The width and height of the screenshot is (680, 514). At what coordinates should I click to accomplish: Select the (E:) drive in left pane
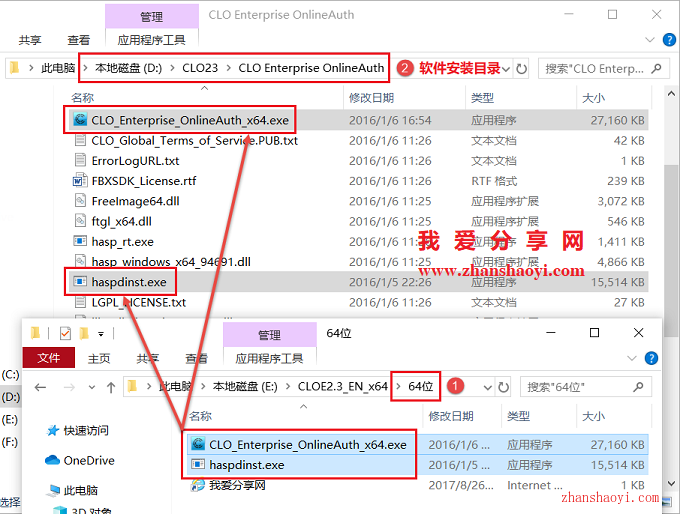click(10, 420)
